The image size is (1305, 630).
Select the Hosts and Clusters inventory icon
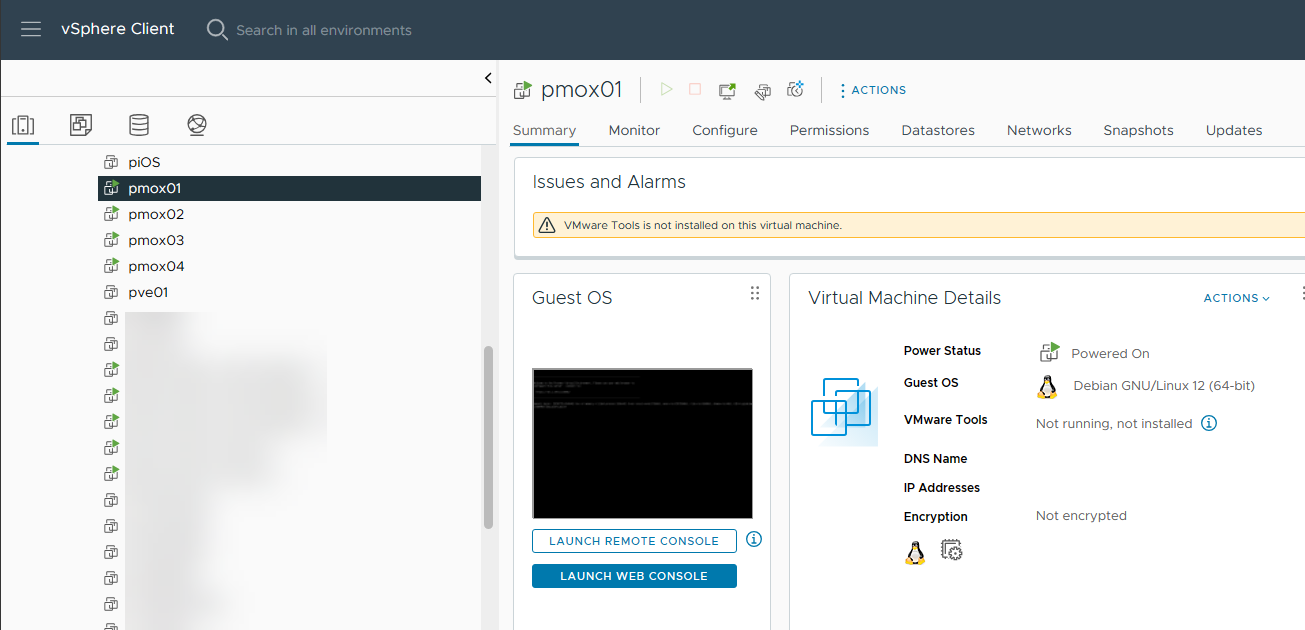pos(23,125)
